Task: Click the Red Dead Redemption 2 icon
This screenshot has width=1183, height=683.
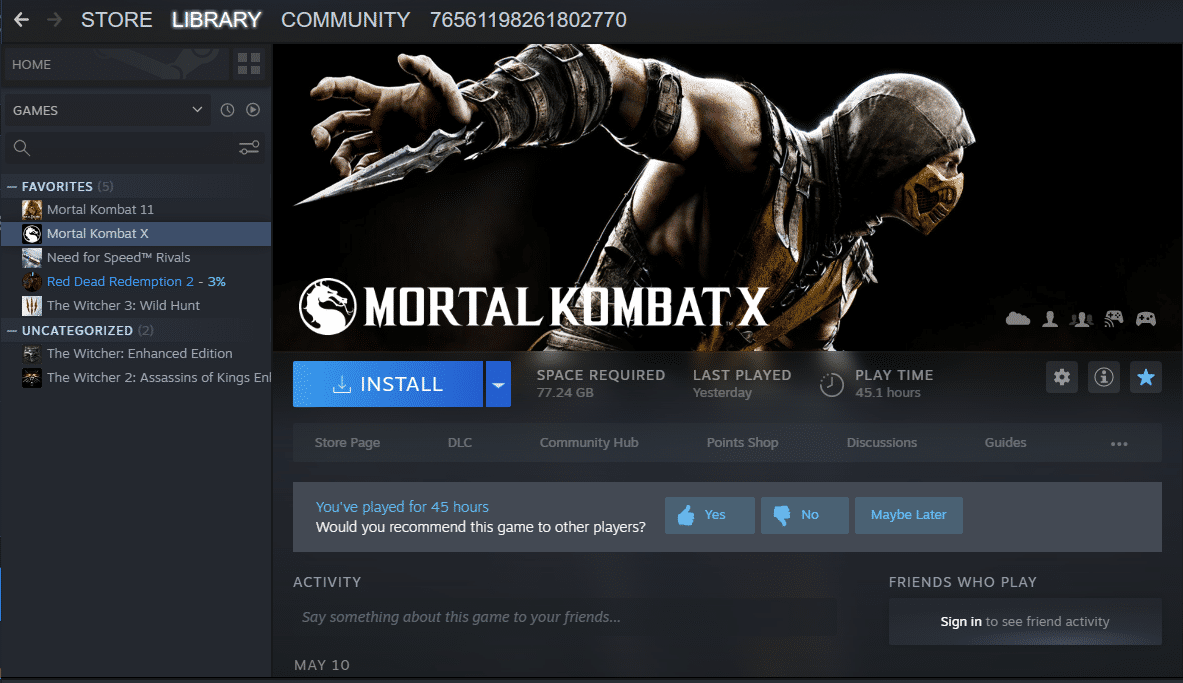Action: 32,282
